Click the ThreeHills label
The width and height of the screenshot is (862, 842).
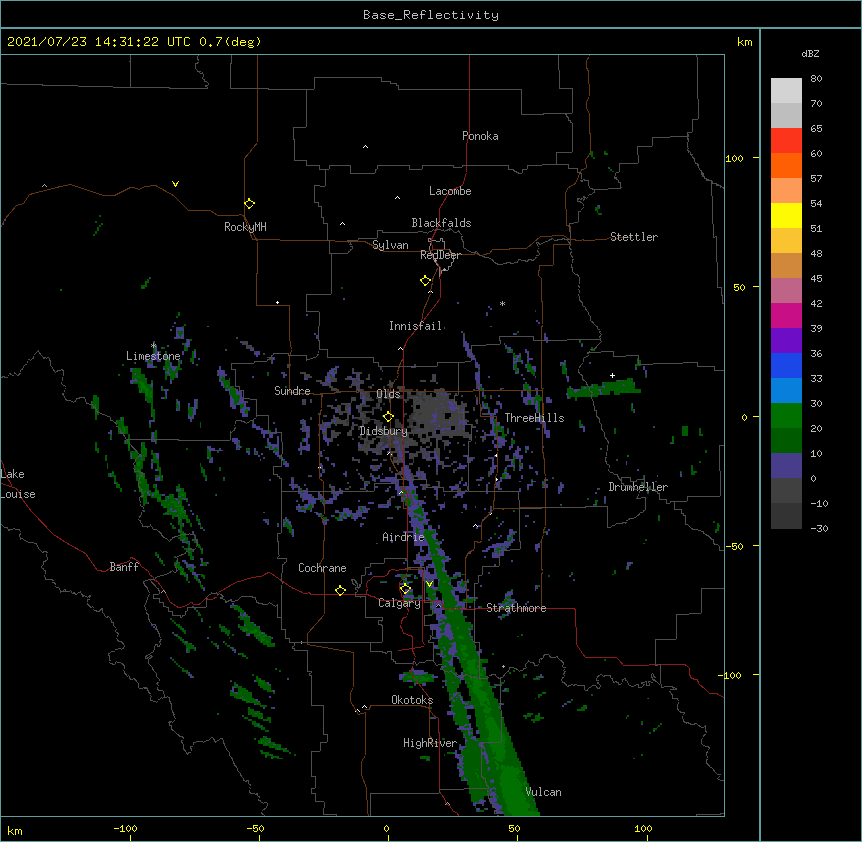click(x=534, y=418)
